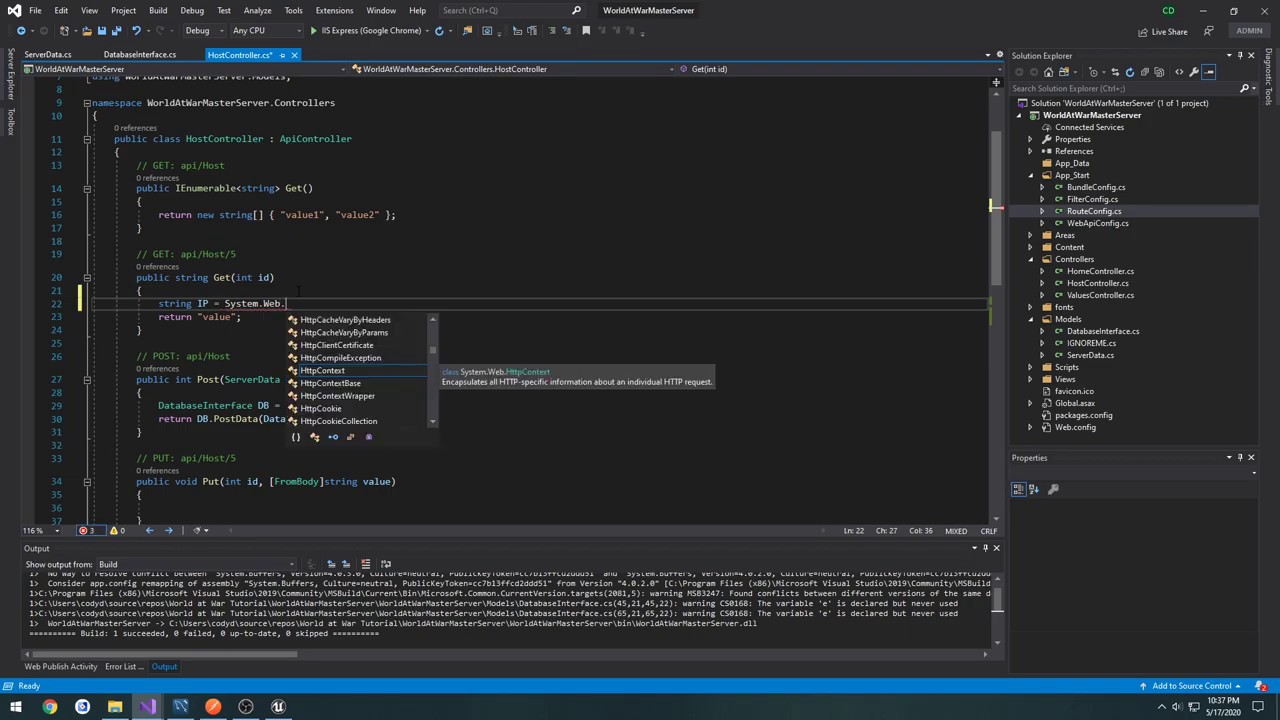Screen dimensions: 1280x720
Task: Expand the Areas folder node
Action: tap(1031, 235)
